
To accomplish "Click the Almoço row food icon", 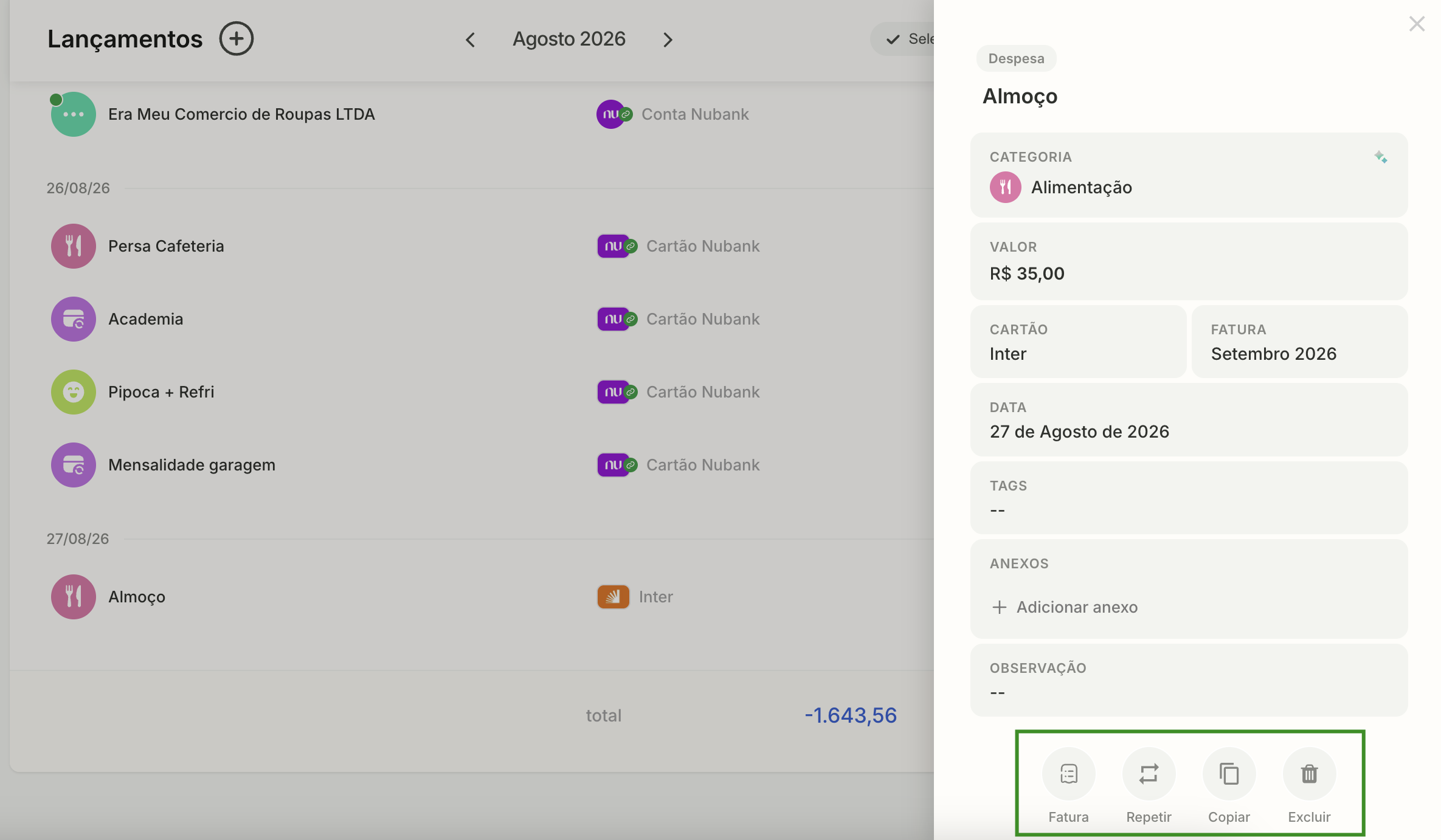I will tap(74, 597).
